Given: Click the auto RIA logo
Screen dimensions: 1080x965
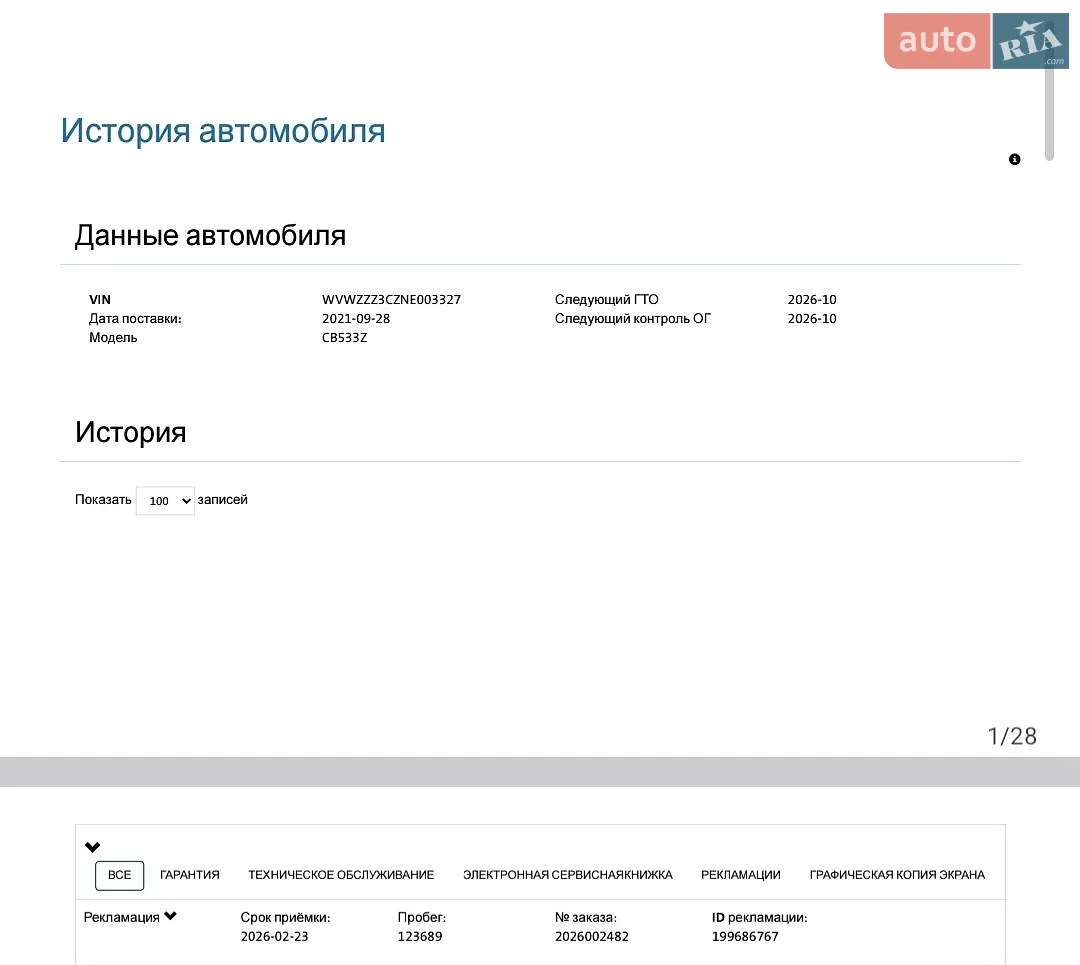Looking at the screenshot, I should [976, 41].
